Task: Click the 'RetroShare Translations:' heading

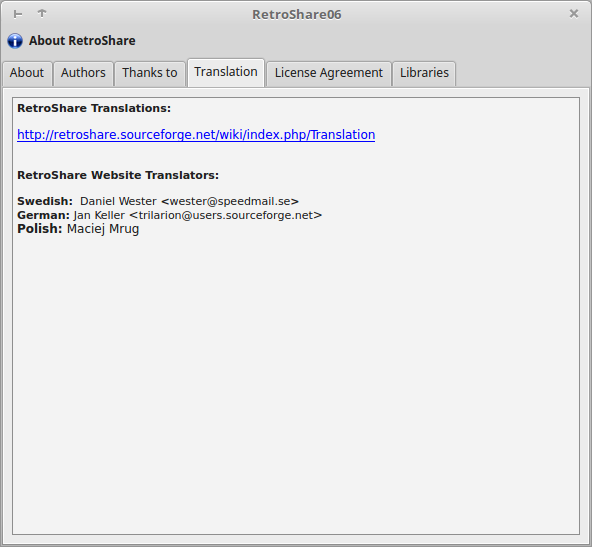Action: (94, 108)
